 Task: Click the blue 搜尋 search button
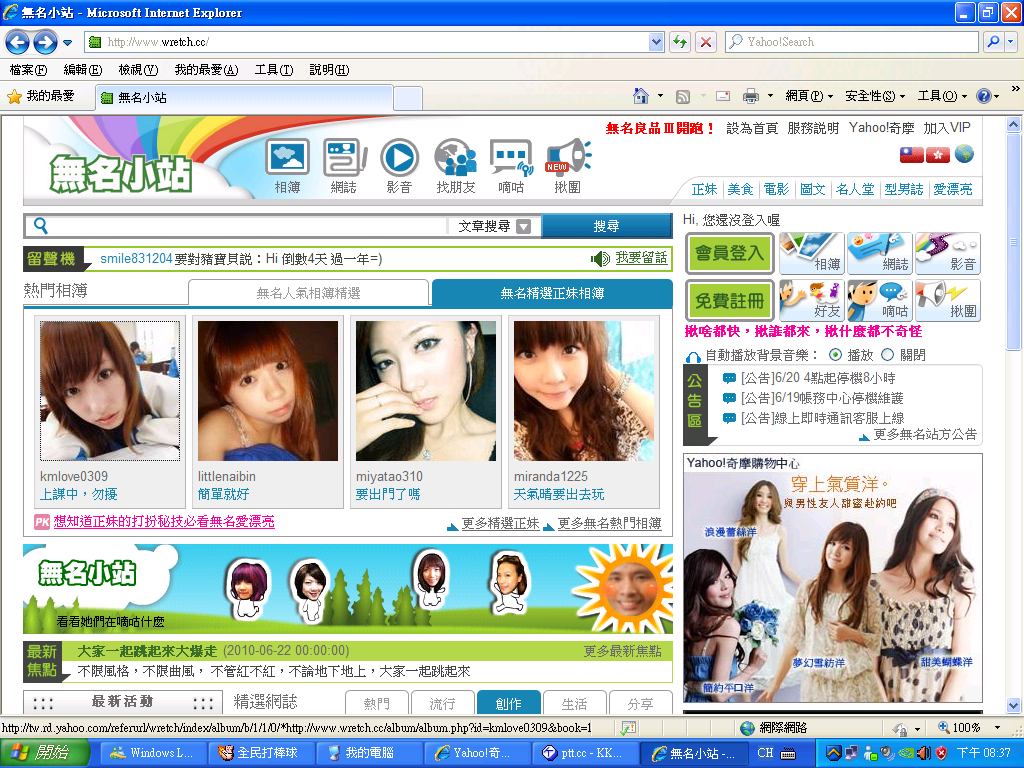(x=607, y=226)
